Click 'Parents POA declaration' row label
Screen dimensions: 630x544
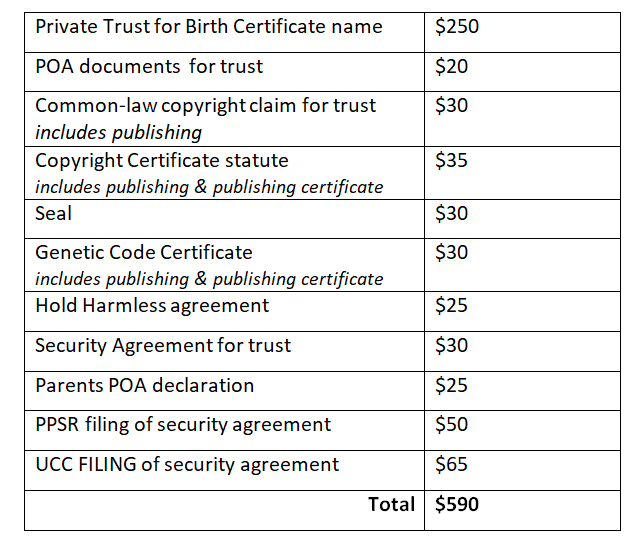tap(144, 385)
